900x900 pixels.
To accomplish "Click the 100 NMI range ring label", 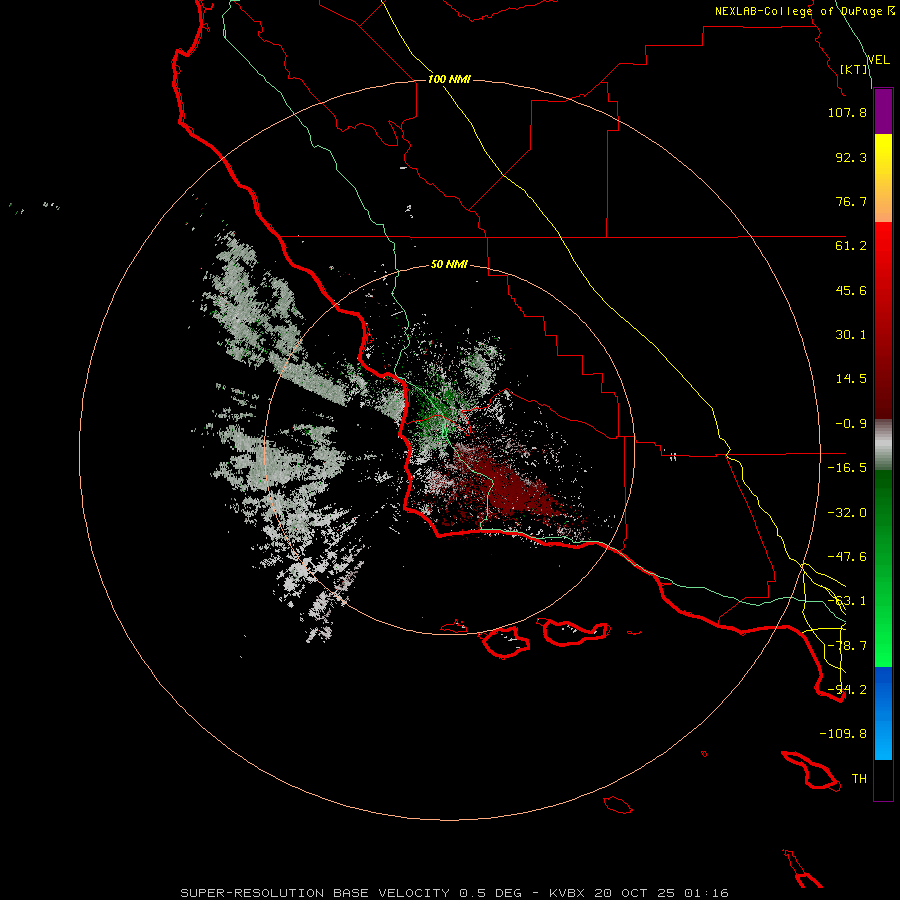I will coord(449,79).
